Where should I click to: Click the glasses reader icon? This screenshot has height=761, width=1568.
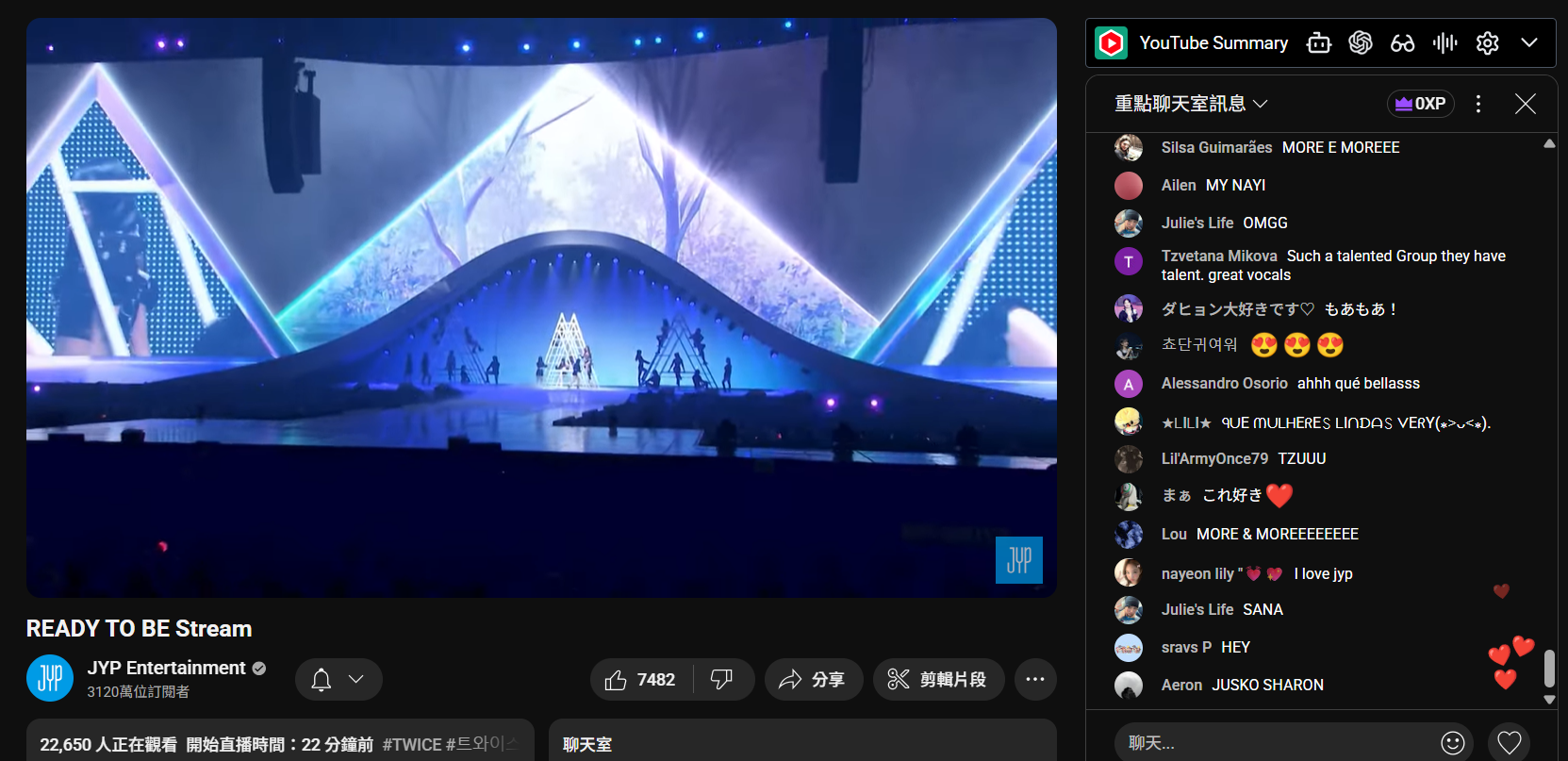coord(1402,43)
